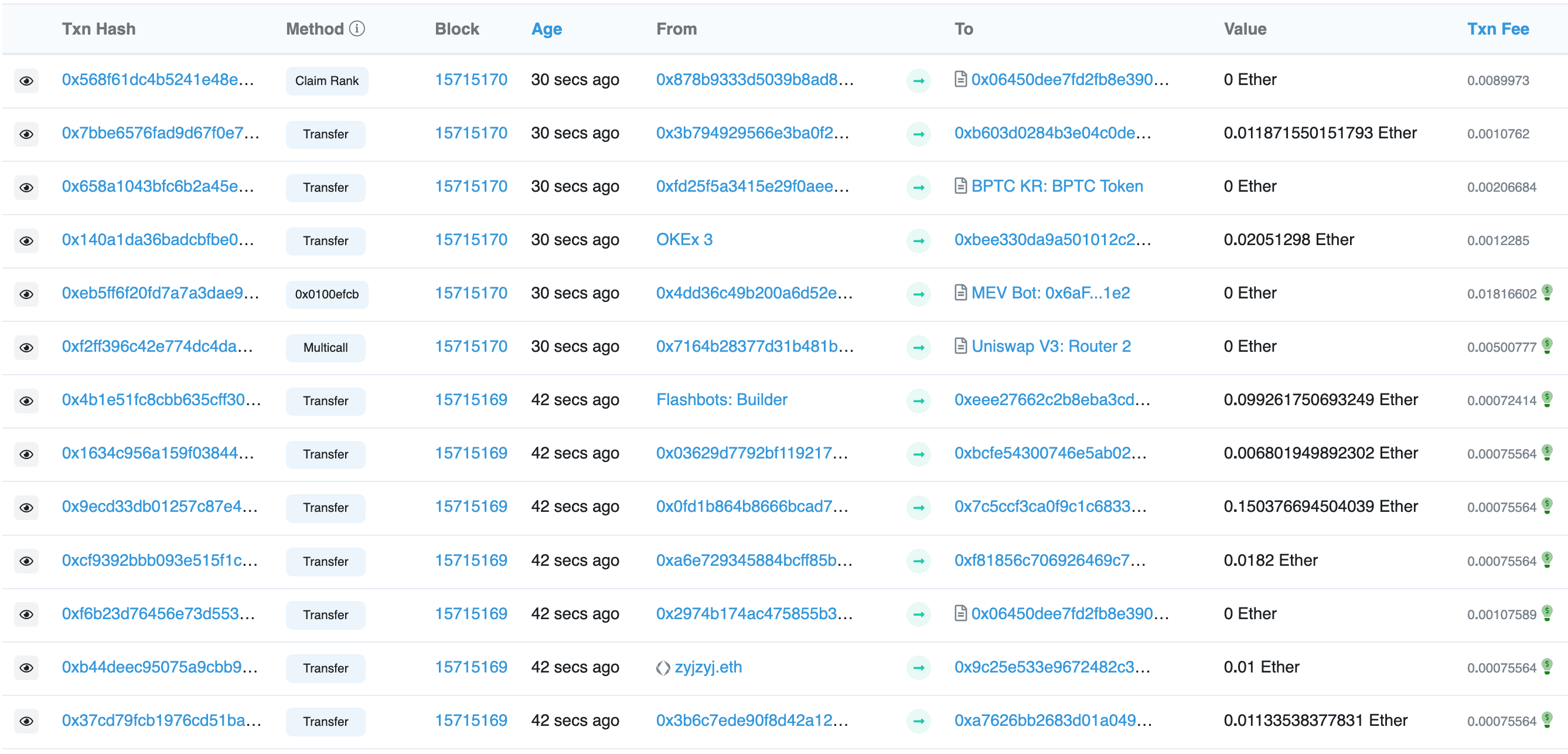Open MEV Bot: 0x6aF...1e2 contract link

(1050, 293)
